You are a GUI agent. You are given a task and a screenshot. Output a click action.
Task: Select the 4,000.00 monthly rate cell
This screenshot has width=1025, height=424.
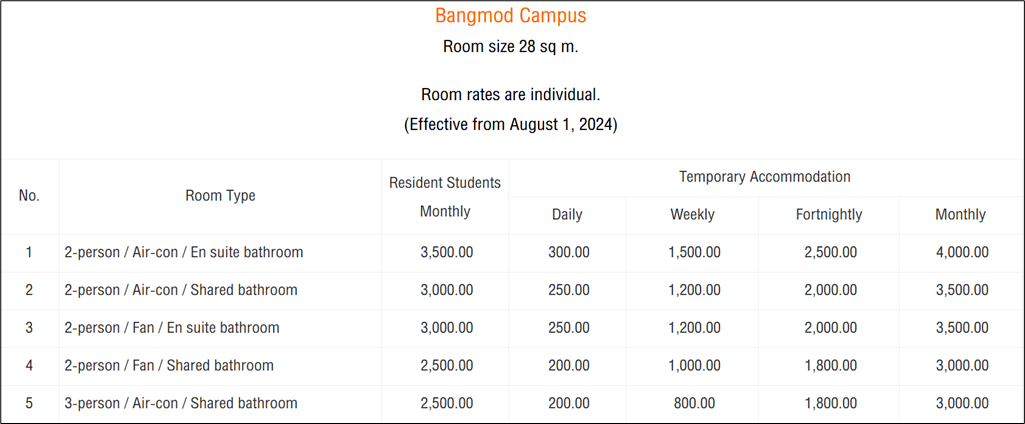(x=961, y=253)
